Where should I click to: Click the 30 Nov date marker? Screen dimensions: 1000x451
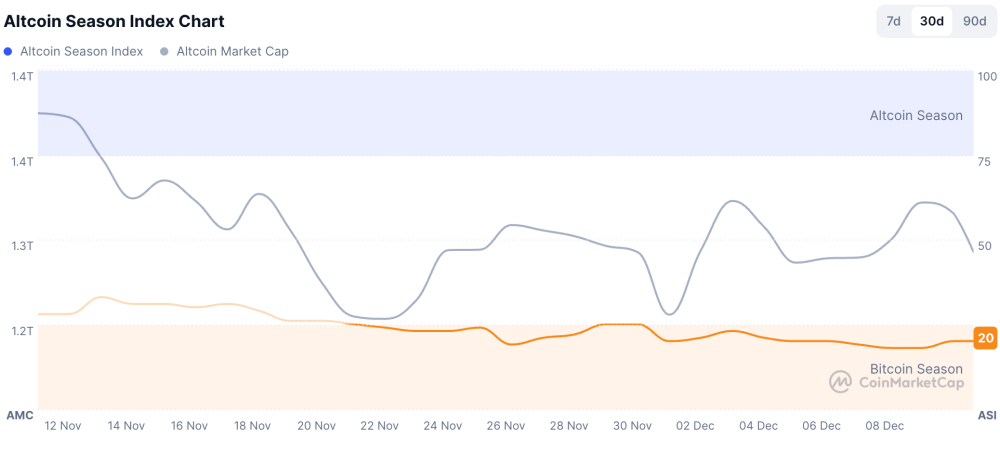coord(632,426)
